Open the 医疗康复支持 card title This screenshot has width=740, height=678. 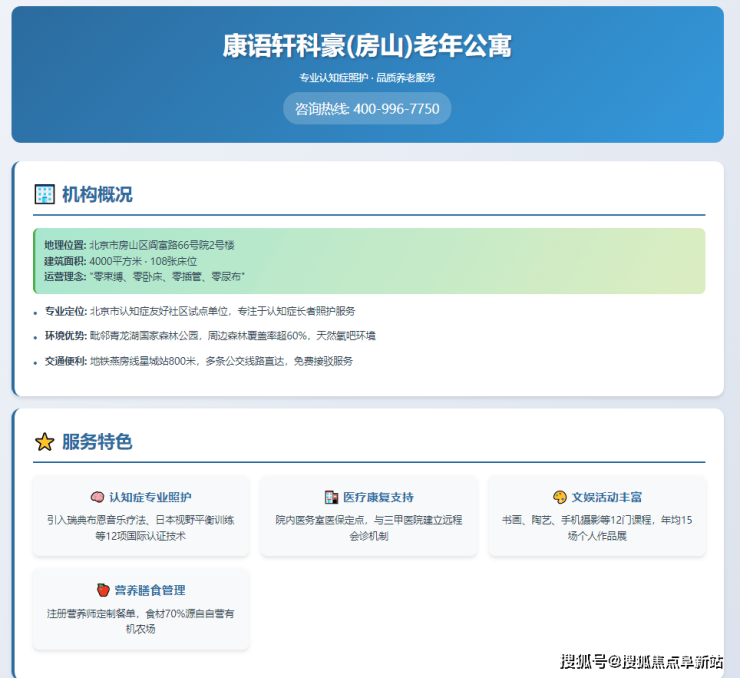(378, 497)
